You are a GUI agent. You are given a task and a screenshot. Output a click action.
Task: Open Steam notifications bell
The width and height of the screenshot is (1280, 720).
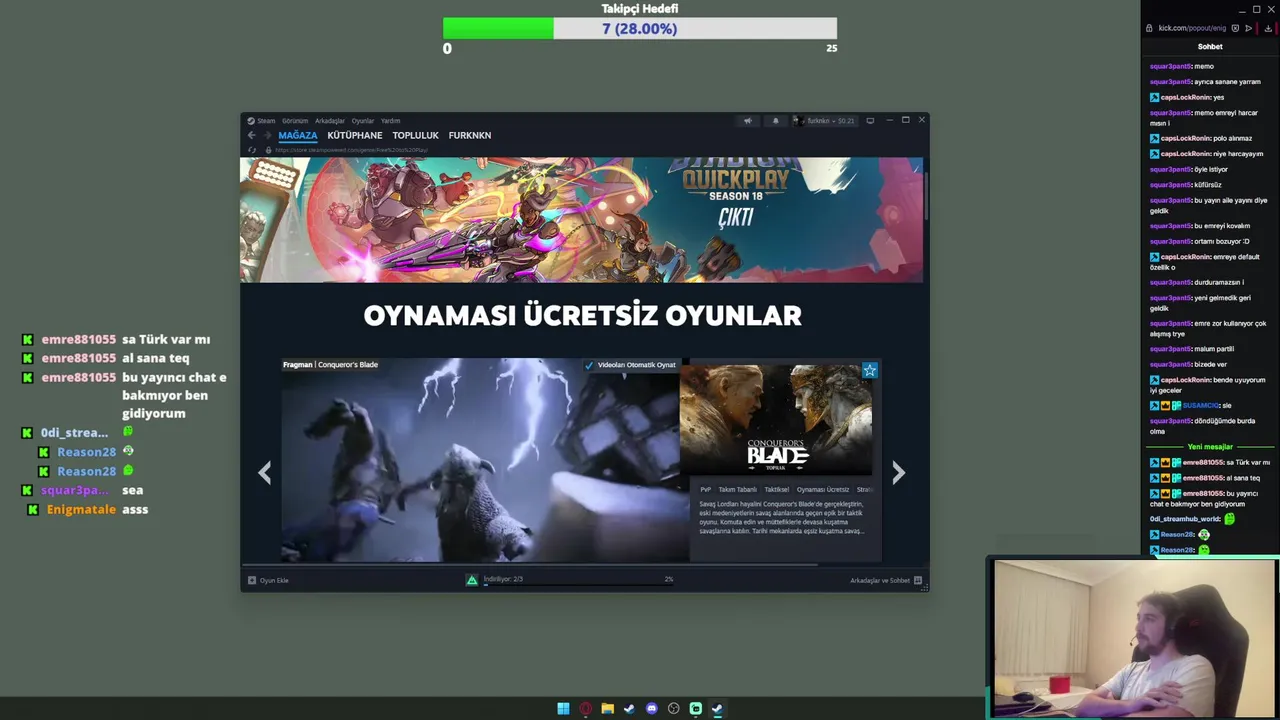775,121
